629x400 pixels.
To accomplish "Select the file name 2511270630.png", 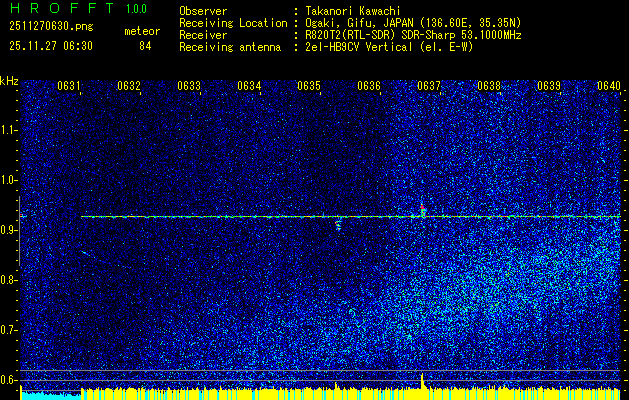I will pyautogui.click(x=51, y=27).
